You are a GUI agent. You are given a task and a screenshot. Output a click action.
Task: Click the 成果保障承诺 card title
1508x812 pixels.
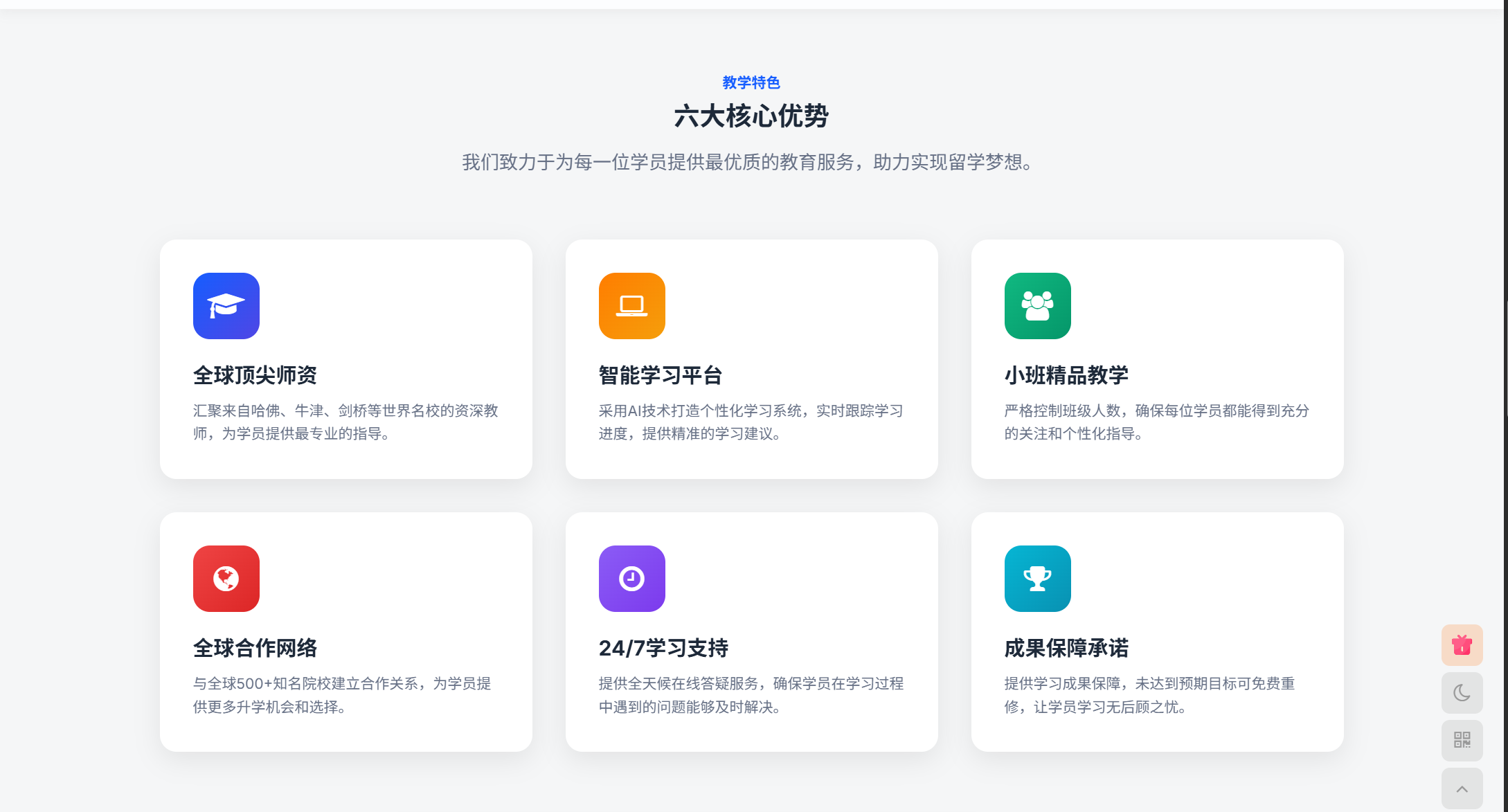tap(1066, 648)
